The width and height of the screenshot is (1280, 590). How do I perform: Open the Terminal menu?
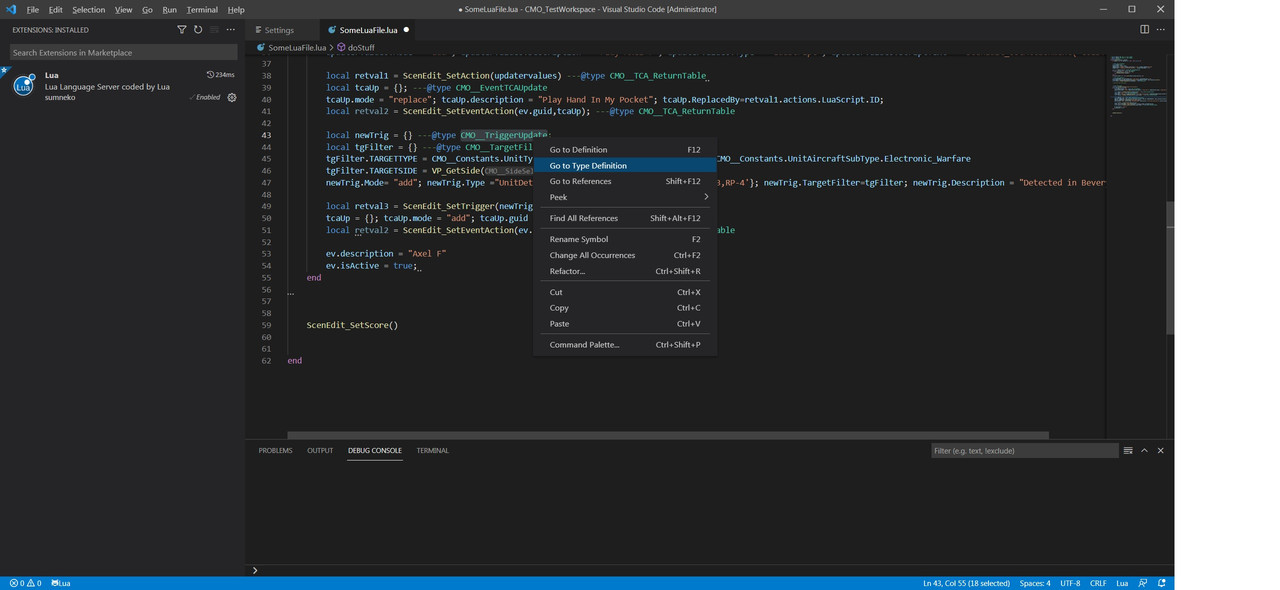click(x=202, y=9)
